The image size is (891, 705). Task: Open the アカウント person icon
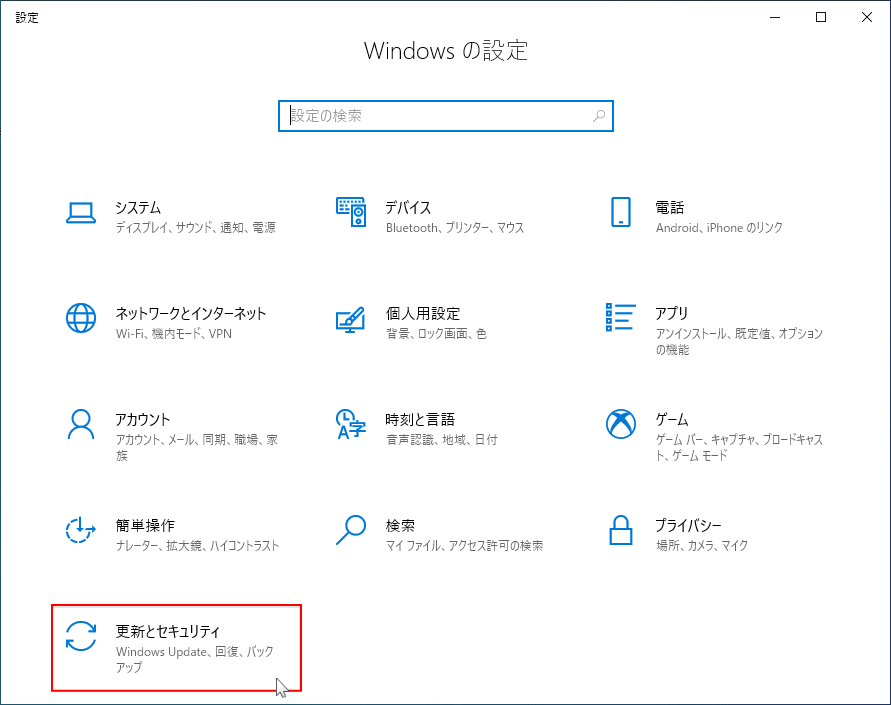click(x=81, y=424)
